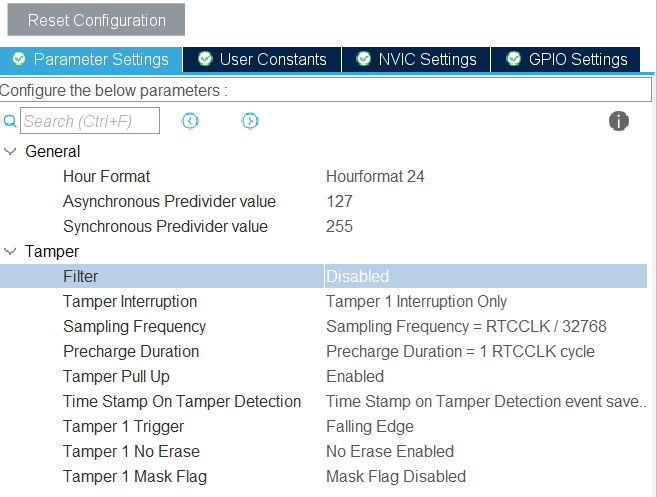Click the GPIO Settings green check icon

tap(513, 59)
